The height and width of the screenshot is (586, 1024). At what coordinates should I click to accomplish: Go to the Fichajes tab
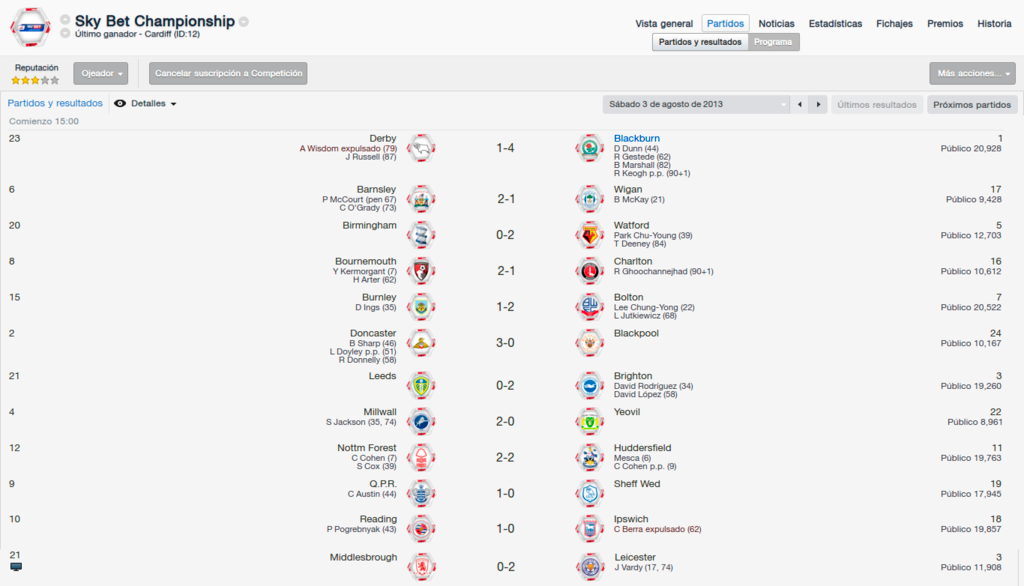(x=894, y=24)
